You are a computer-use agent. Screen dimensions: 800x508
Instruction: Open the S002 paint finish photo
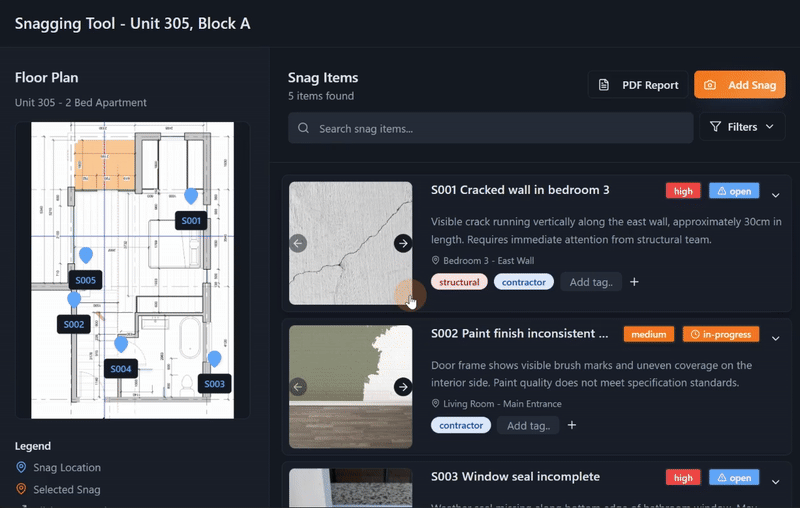pyautogui.click(x=351, y=387)
